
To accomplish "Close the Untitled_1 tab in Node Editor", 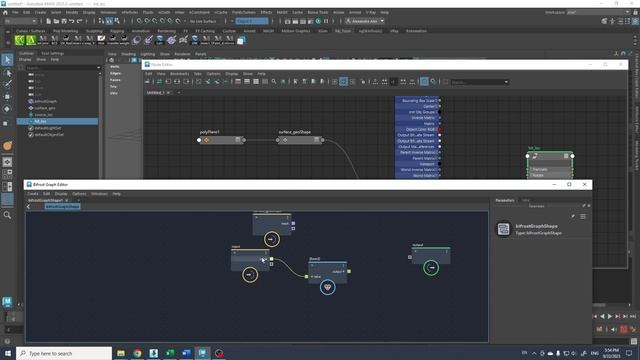I will [x=168, y=93].
